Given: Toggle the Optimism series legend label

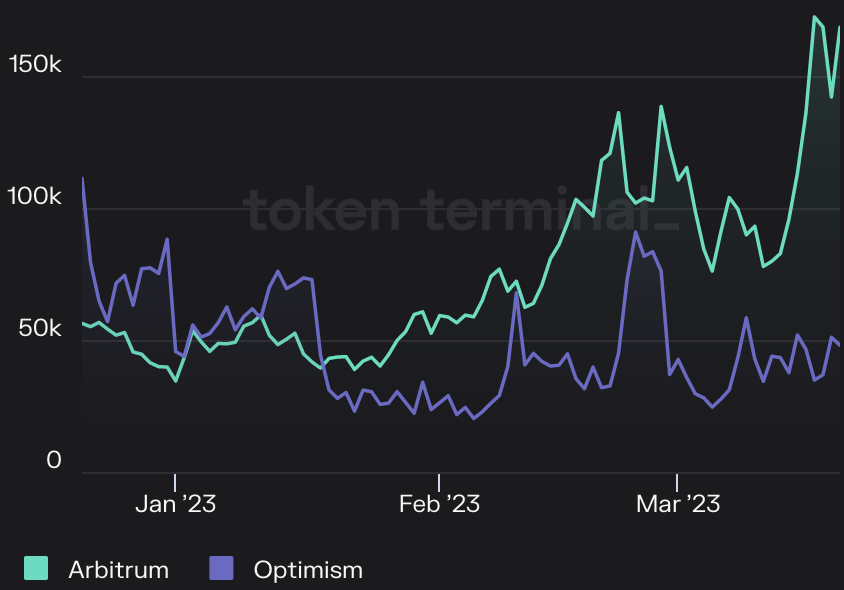Looking at the screenshot, I should point(308,570).
